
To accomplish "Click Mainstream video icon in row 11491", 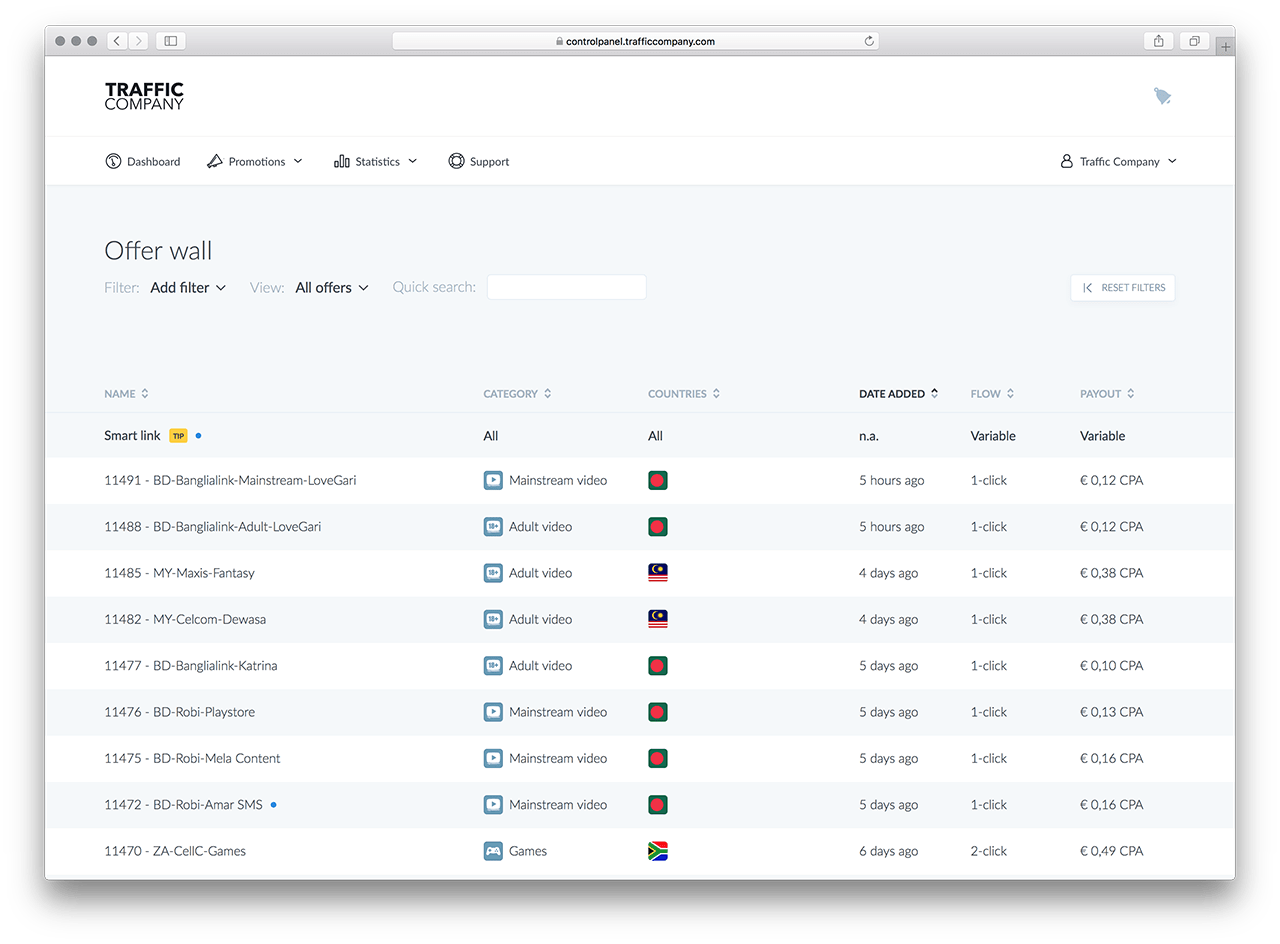I will click(493, 480).
